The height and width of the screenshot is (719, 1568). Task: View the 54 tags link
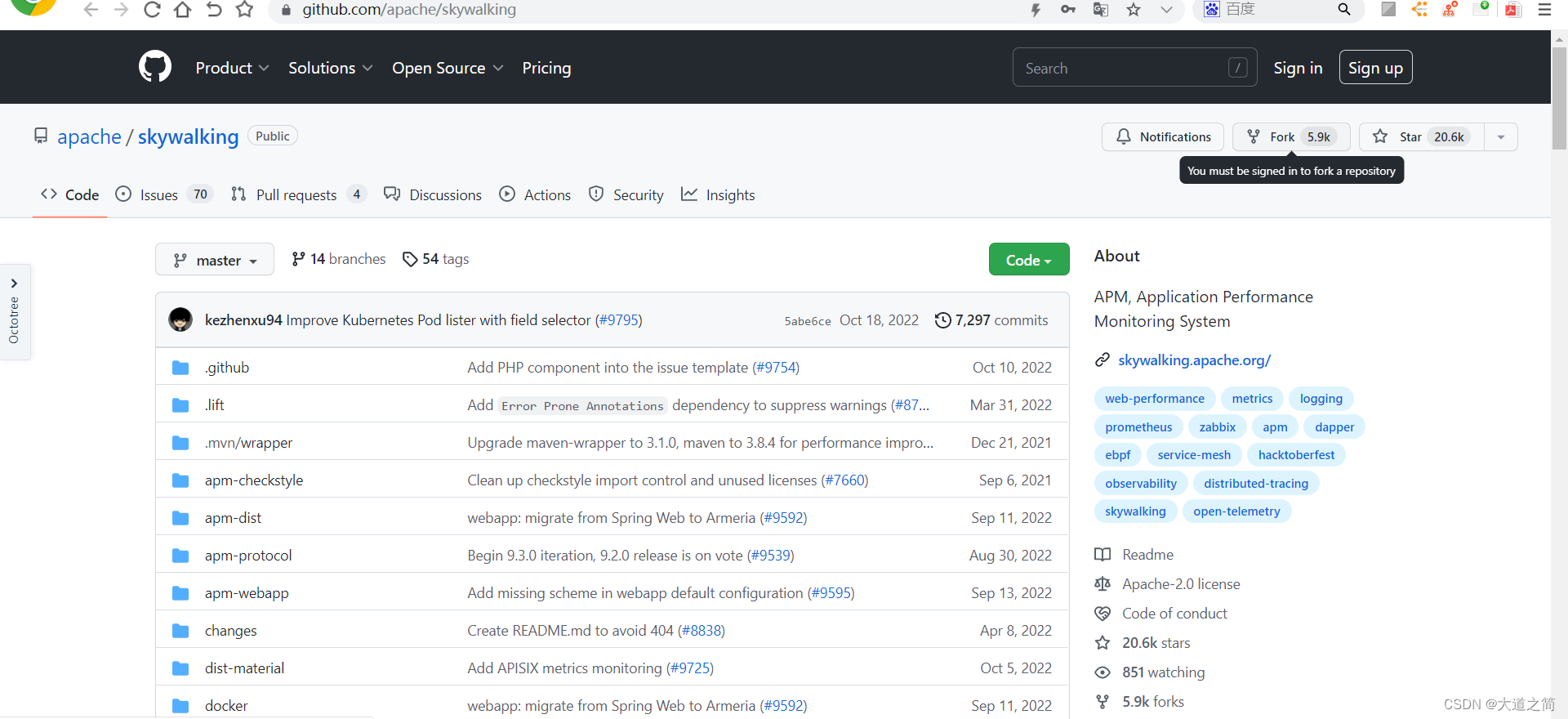(436, 259)
